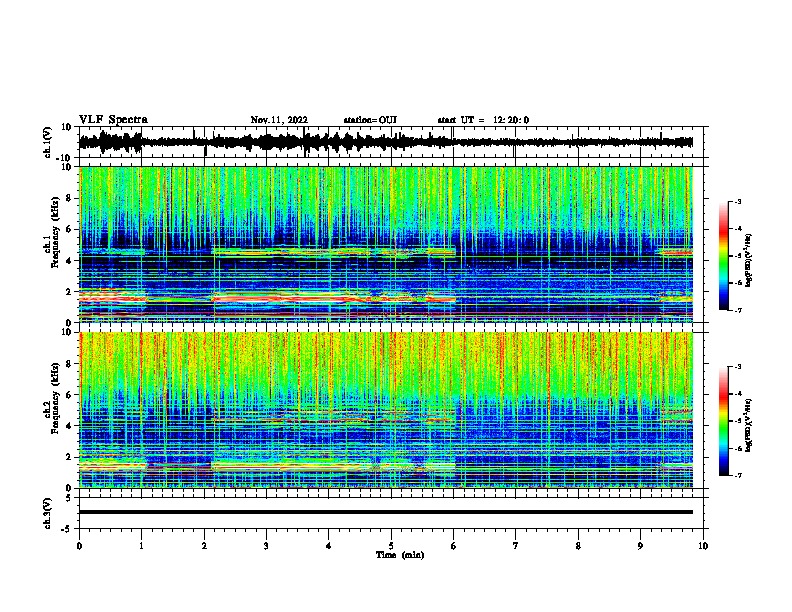Select the date text "Nov.11, 2022"
The height and width of the screenshot is (612, 792).
click(279, 120)
